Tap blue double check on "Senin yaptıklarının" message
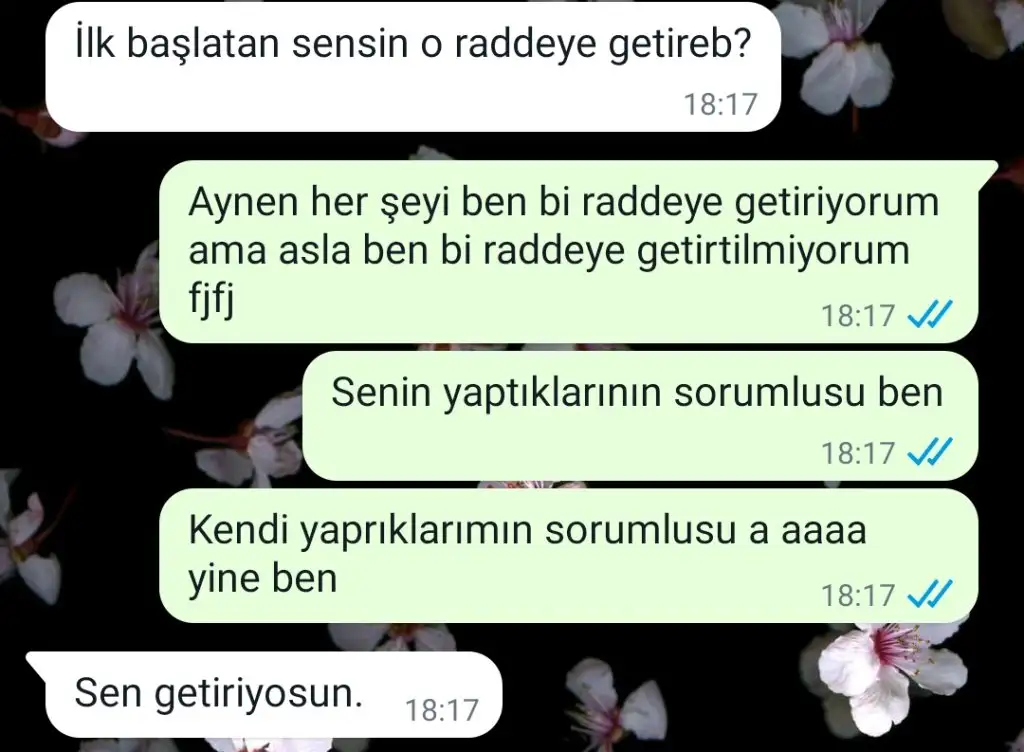Viewport: 1024px width, 752px height. pyautogui.click(x=930, y=452)
